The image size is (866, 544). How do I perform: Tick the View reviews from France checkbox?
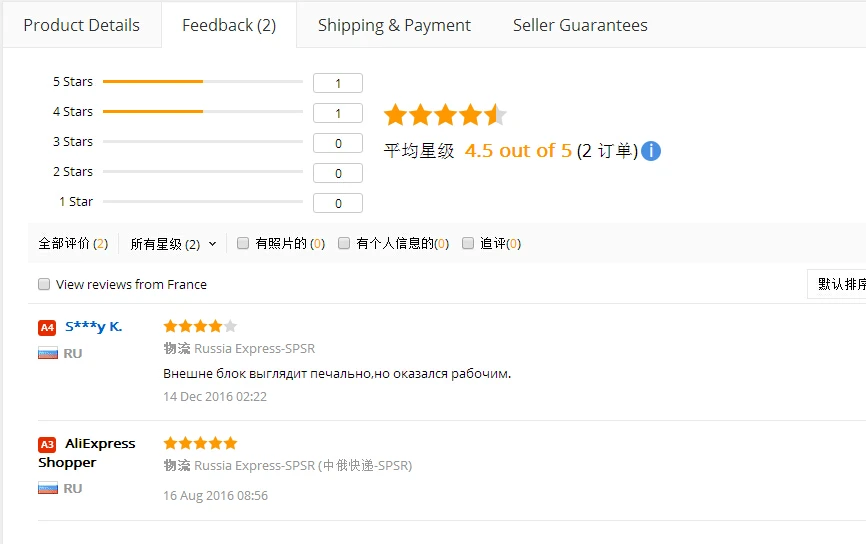tap(44, 284)
